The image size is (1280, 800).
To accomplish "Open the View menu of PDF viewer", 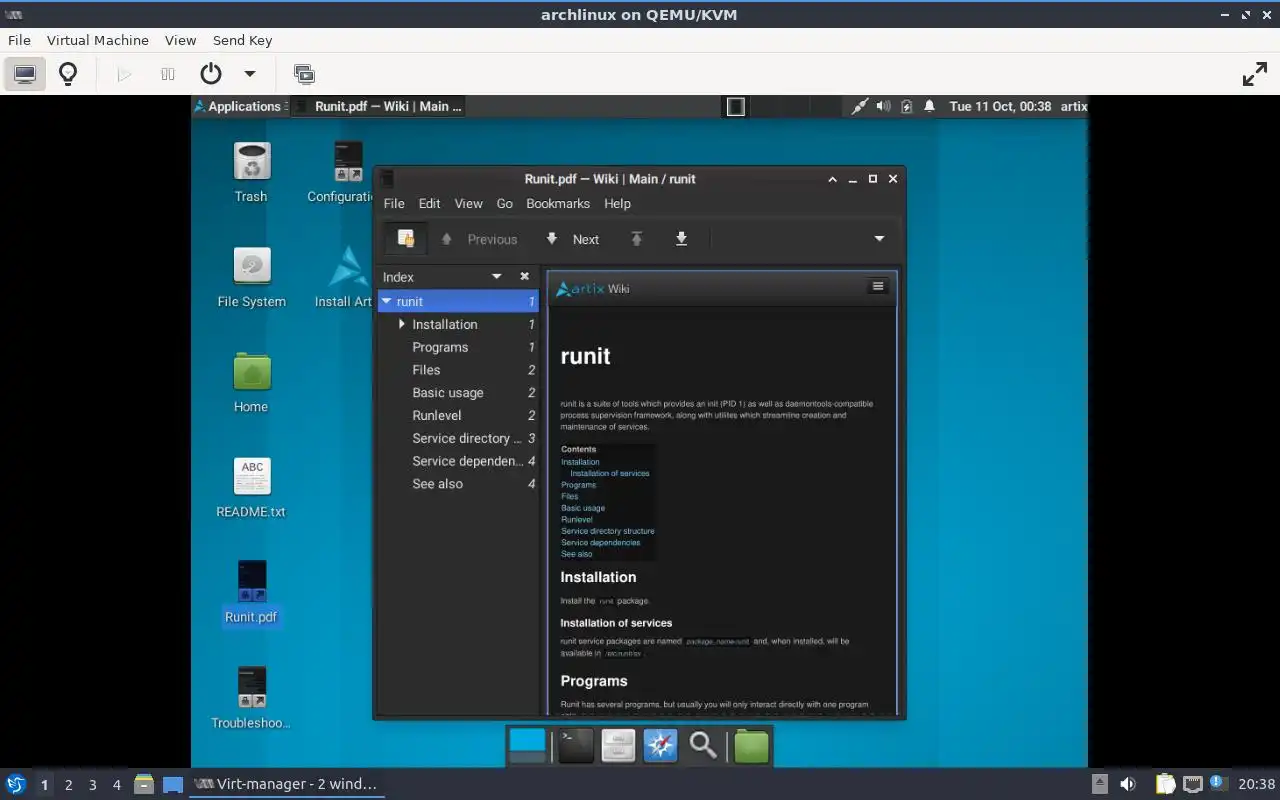I will click(x=468, y=203).
